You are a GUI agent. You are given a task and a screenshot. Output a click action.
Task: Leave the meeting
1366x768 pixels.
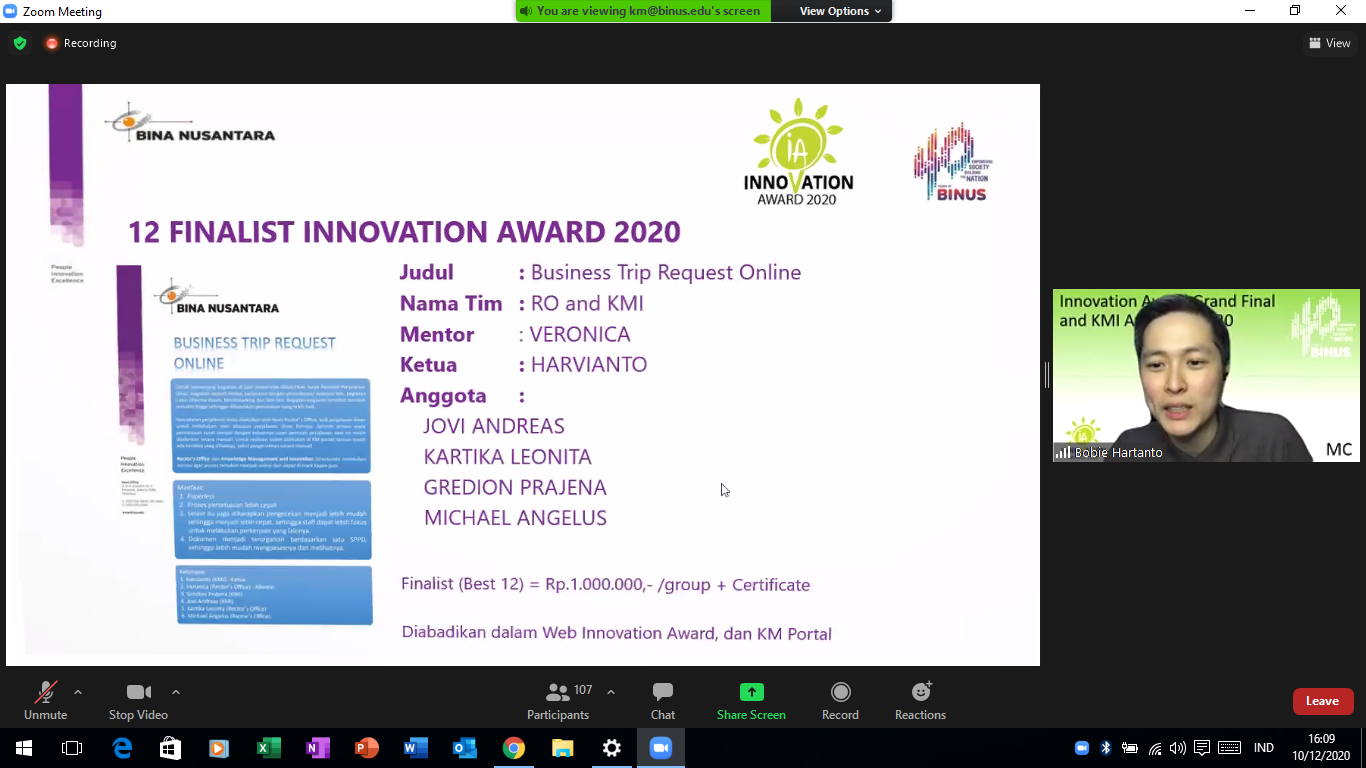[1323, 701]
